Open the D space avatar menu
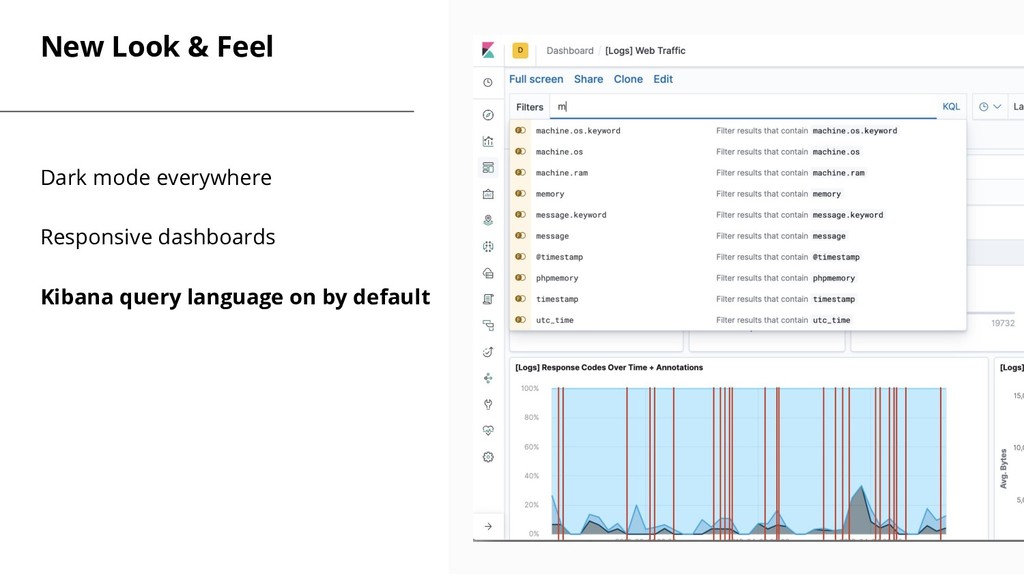The width and height of the screenshot is (1024, 576). pyautogui.click(x=520, y=50)
